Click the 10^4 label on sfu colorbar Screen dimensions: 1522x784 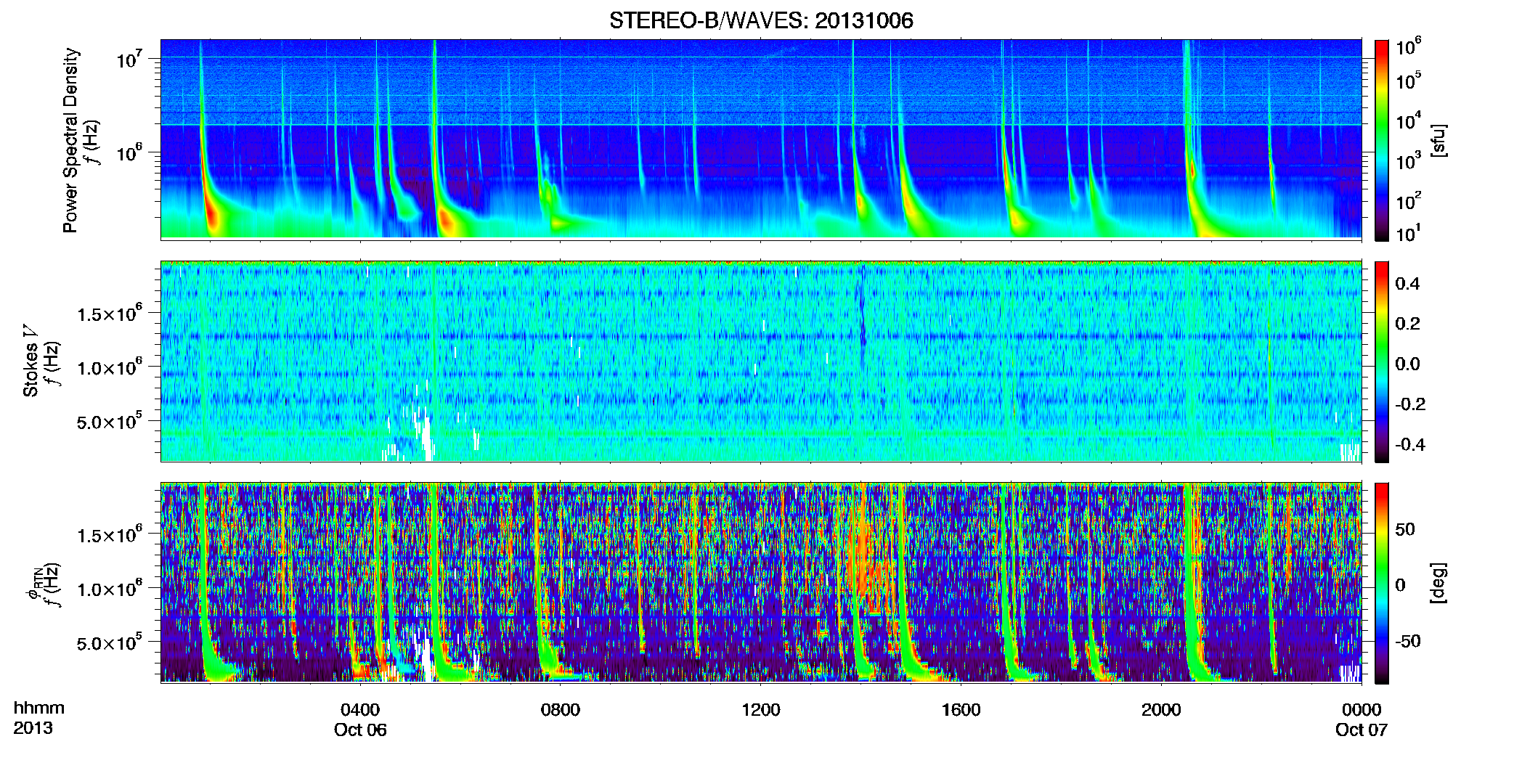coord(1409,121)
